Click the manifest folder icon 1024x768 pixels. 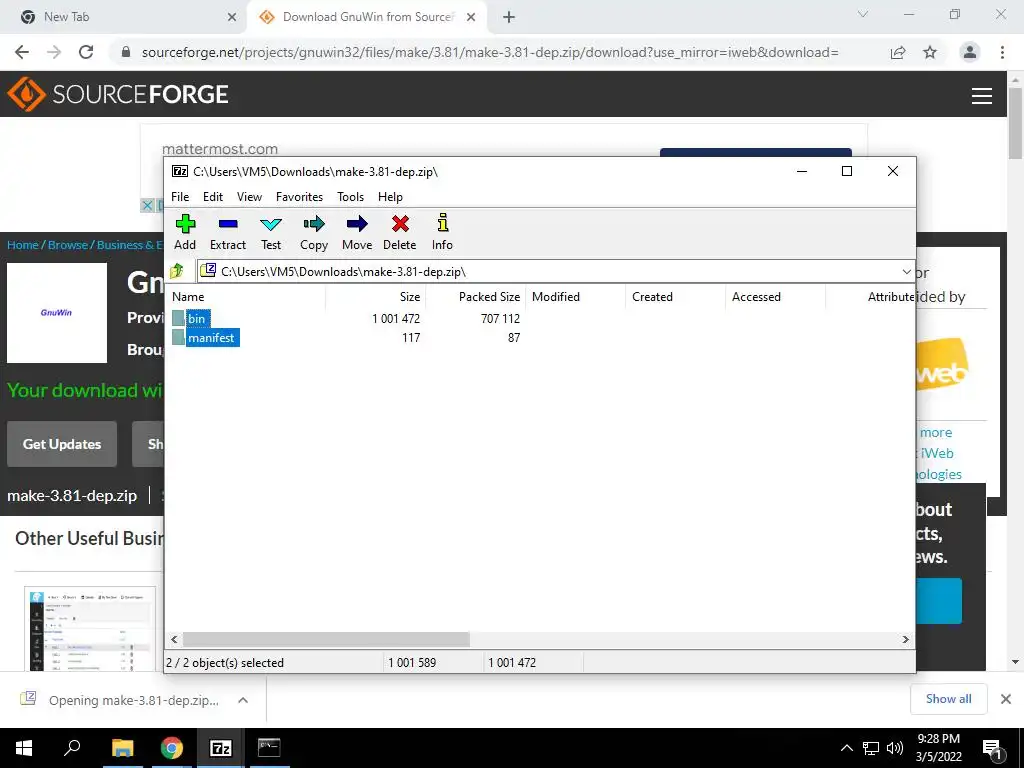pos(178,337)
